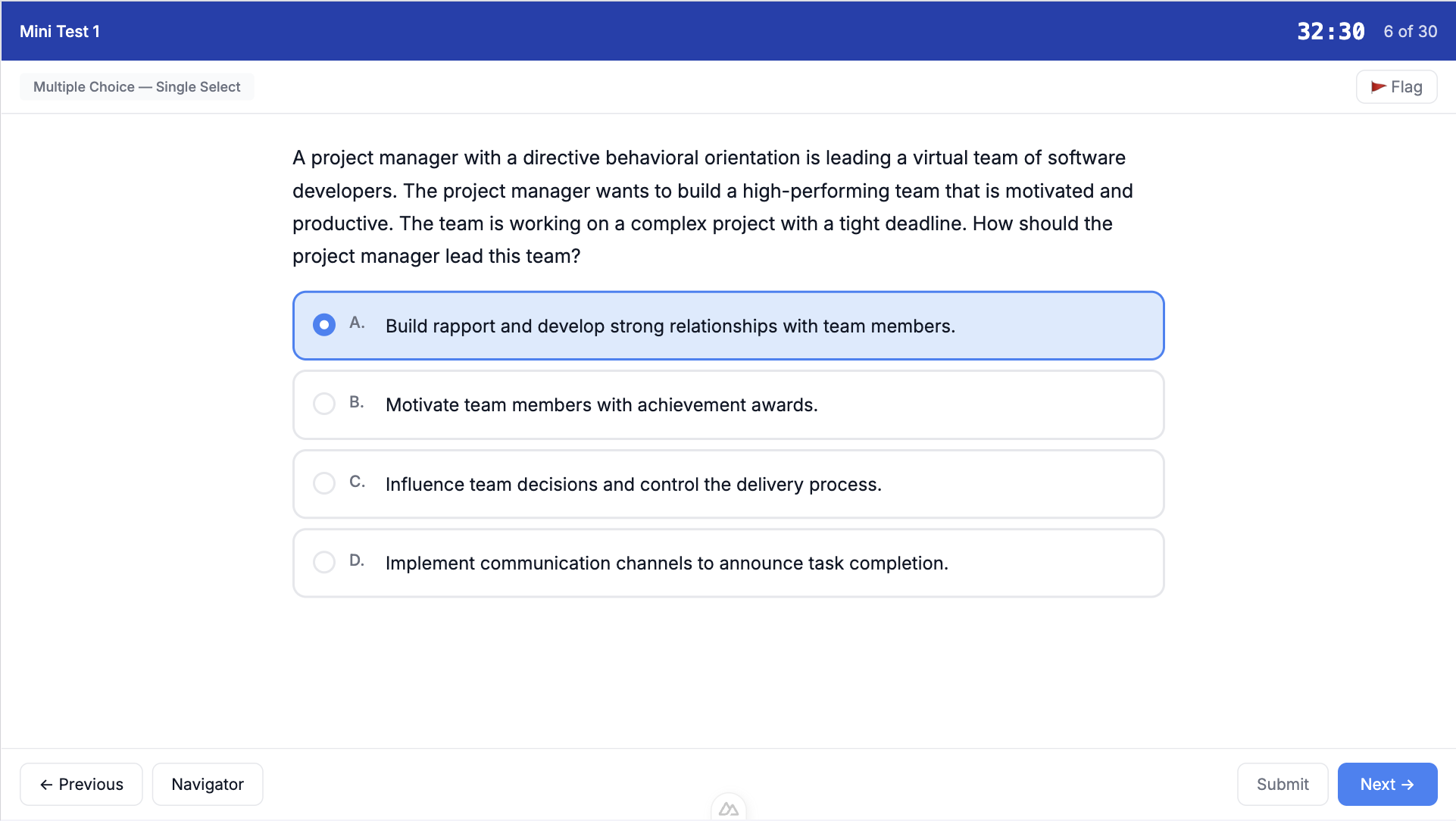This screenshot has width=1456, height=821.
Task: Click the '6 of 30' progress indicator
Action: pyautogui.click(x=1410, y=31)
